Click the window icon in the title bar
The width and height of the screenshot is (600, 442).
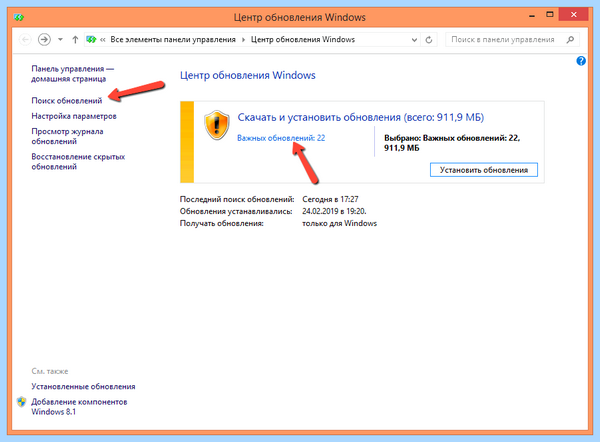click(x=19, y=17)
